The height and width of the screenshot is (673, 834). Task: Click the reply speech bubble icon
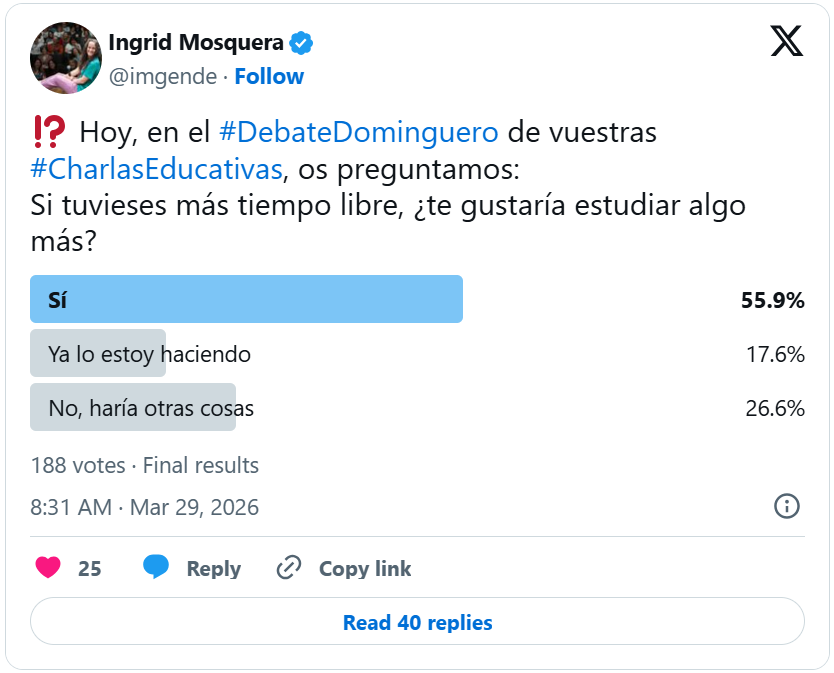tap(155, 567)
